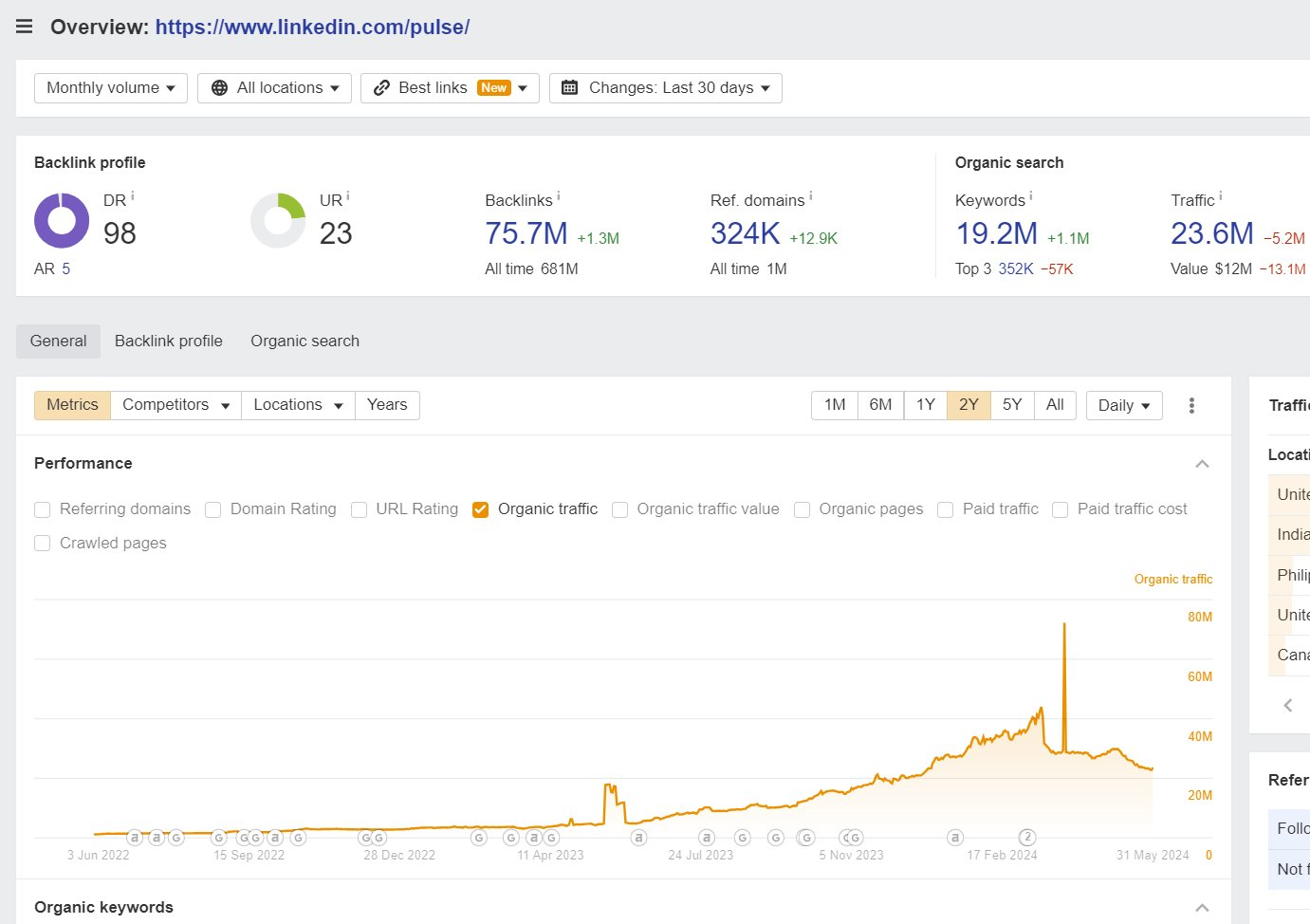Image resolution: width=1310 pixels, height=924 pixels.
Task: Click the info icon next to Keywords
Action: [x=1031, y=196]
